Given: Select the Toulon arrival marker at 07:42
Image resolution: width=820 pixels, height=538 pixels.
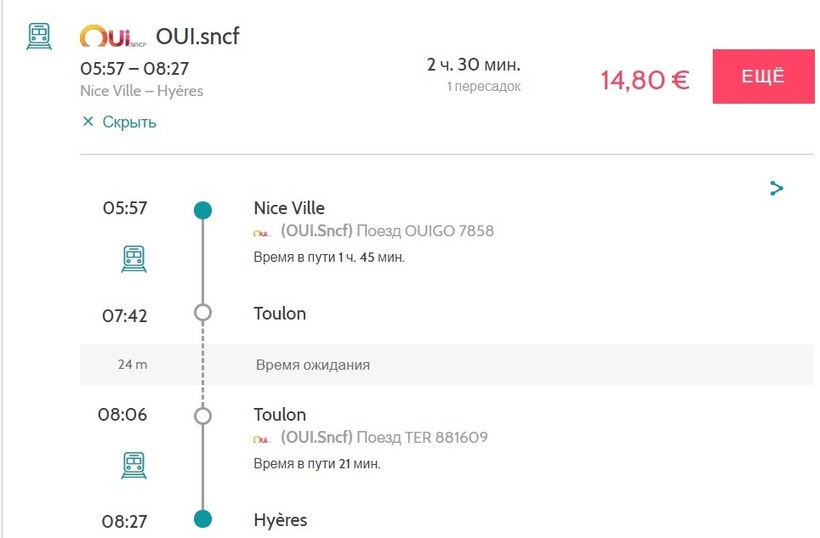Looking at the screenshot, I should coord(203,313).
